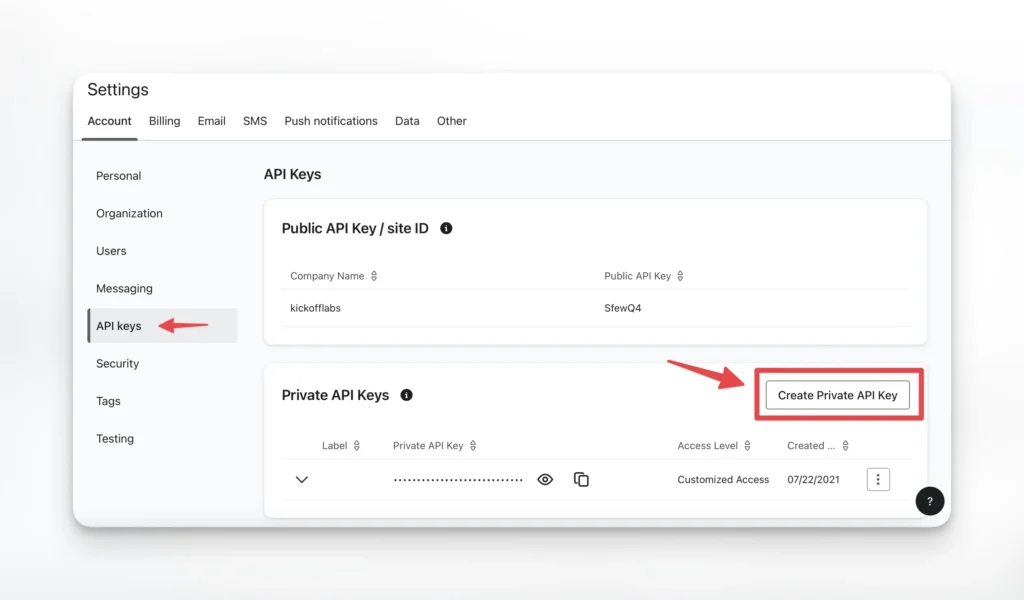This screenshot has width=1024, height=600.
Task: Show info for Private API Keys
Action: tap(406, 395)
